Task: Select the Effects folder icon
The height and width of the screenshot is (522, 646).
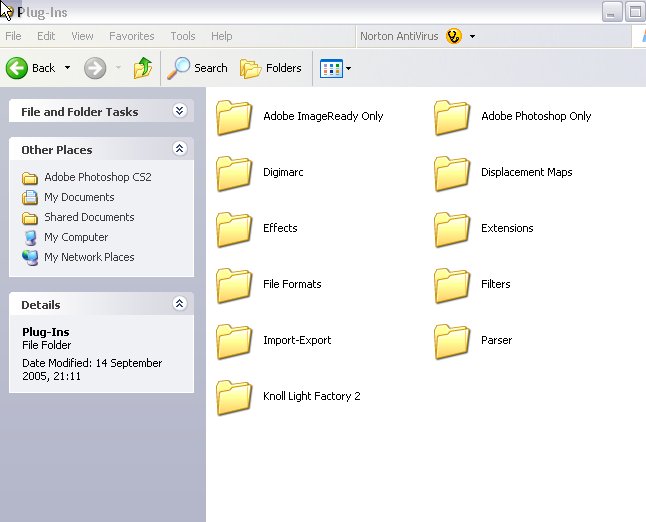Action: [234, 229]
